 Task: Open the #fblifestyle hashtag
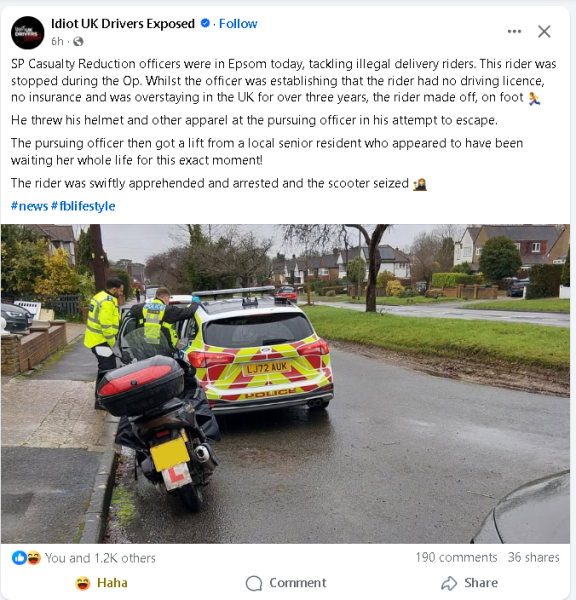click(x=83, y=206)
